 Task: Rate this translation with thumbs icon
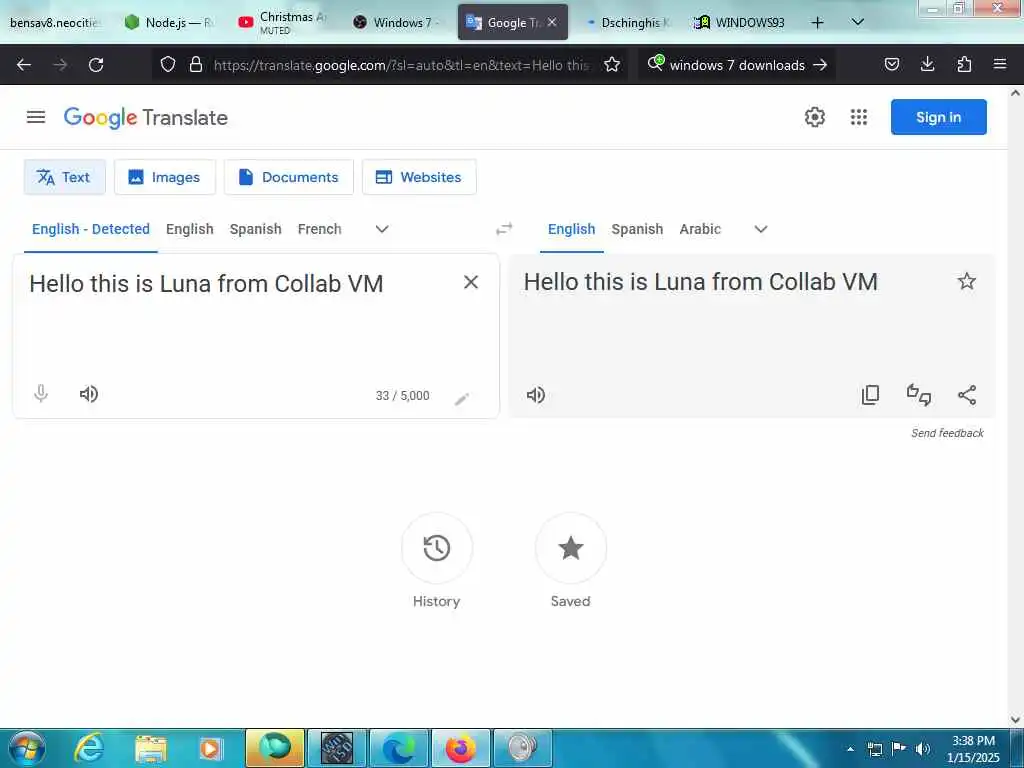(919, 395)
